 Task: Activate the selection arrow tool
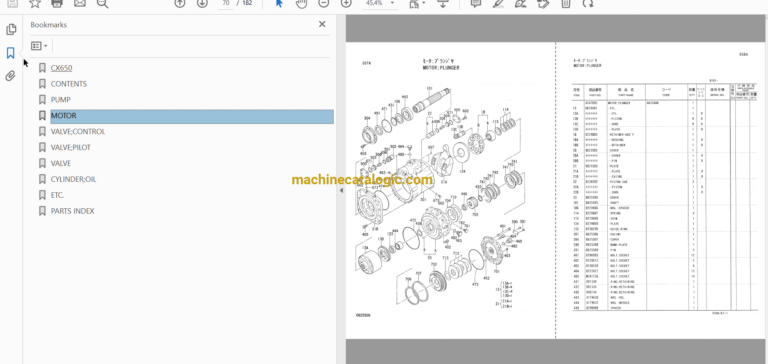[x=279, y=4]
